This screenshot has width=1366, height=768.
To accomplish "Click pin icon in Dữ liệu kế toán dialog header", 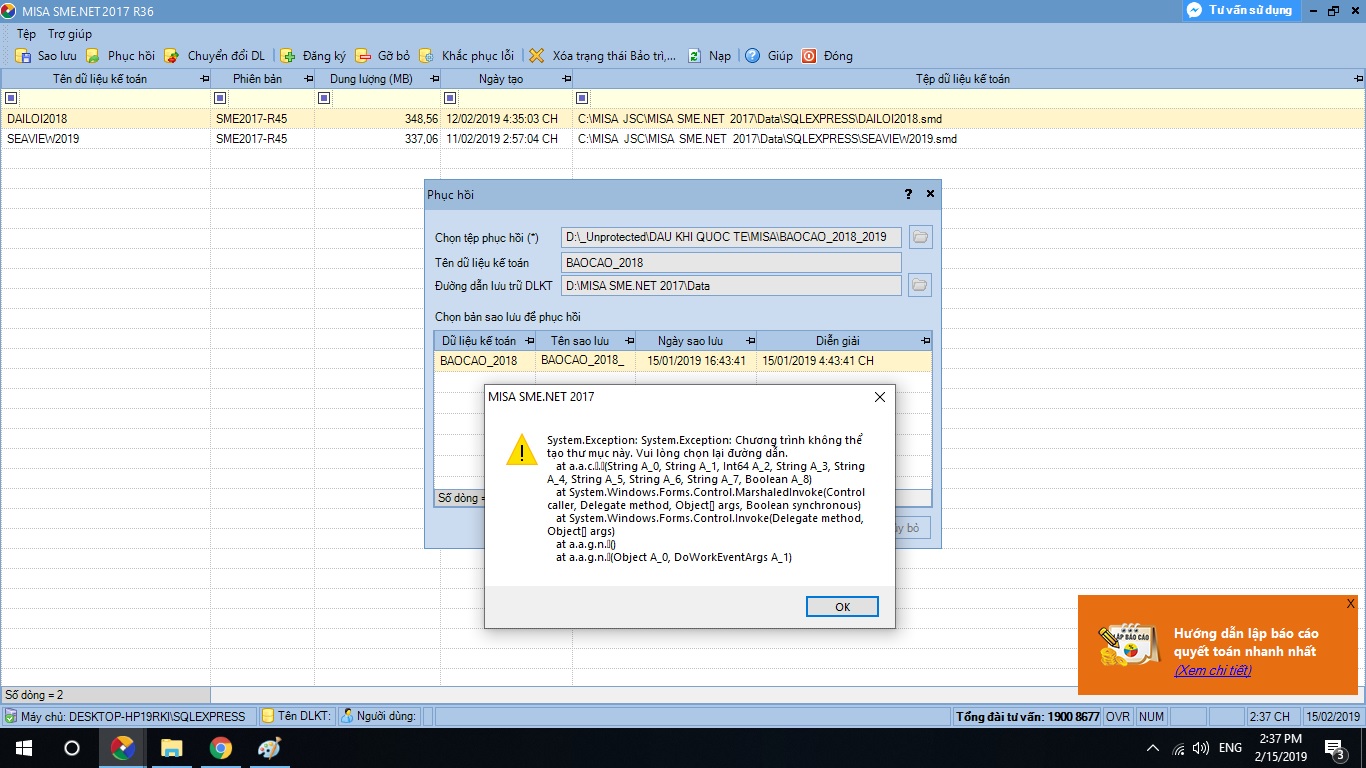I will (x=528, y=341).
